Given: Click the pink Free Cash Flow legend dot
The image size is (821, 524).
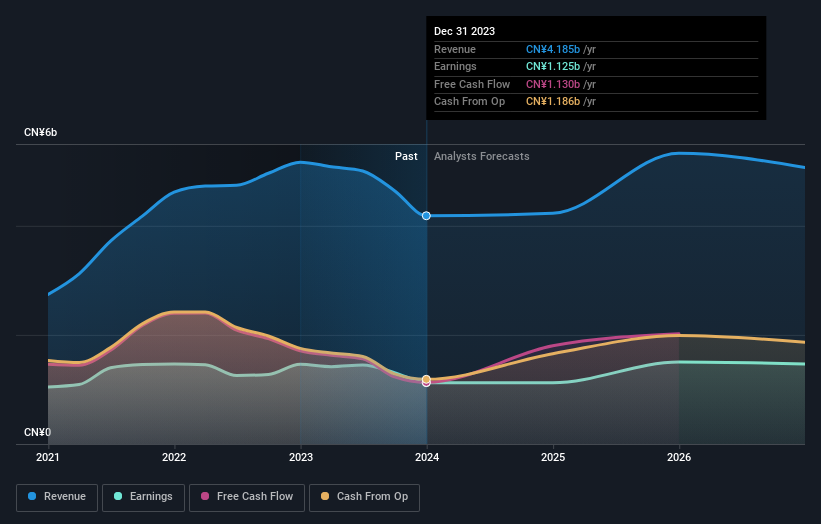Looking at the screenshot, I should tap(205, 496).
